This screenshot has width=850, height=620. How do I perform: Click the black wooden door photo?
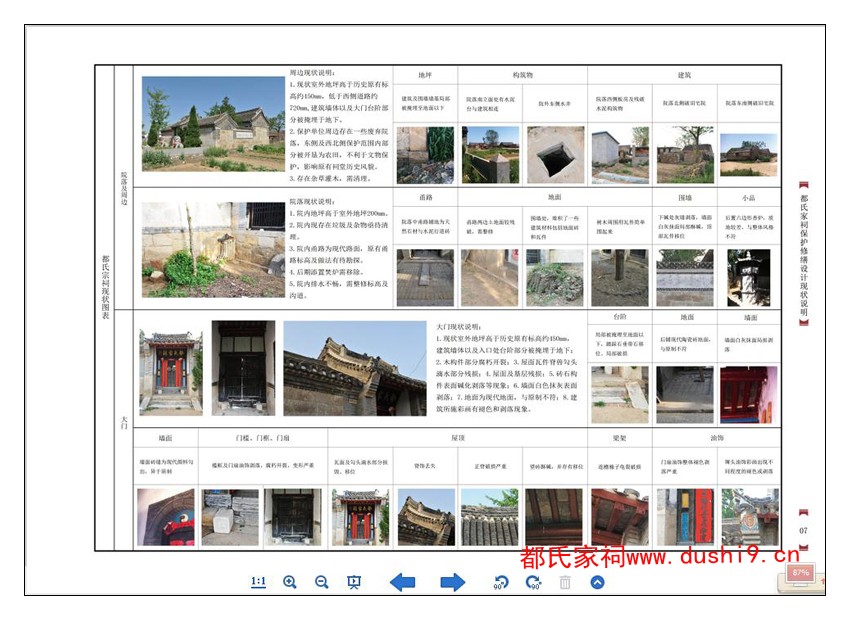(x=243, y=367)
